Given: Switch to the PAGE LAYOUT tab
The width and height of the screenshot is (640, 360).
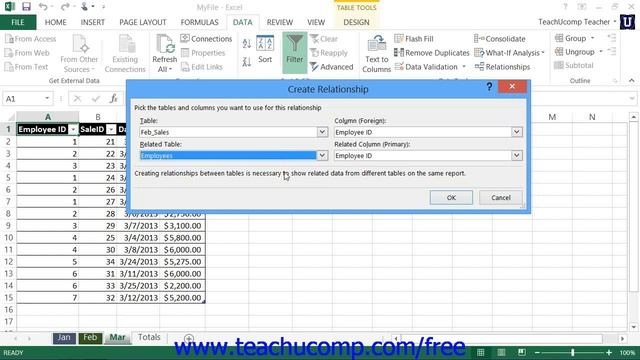Looking at the screenshot, I should (143, 22).
